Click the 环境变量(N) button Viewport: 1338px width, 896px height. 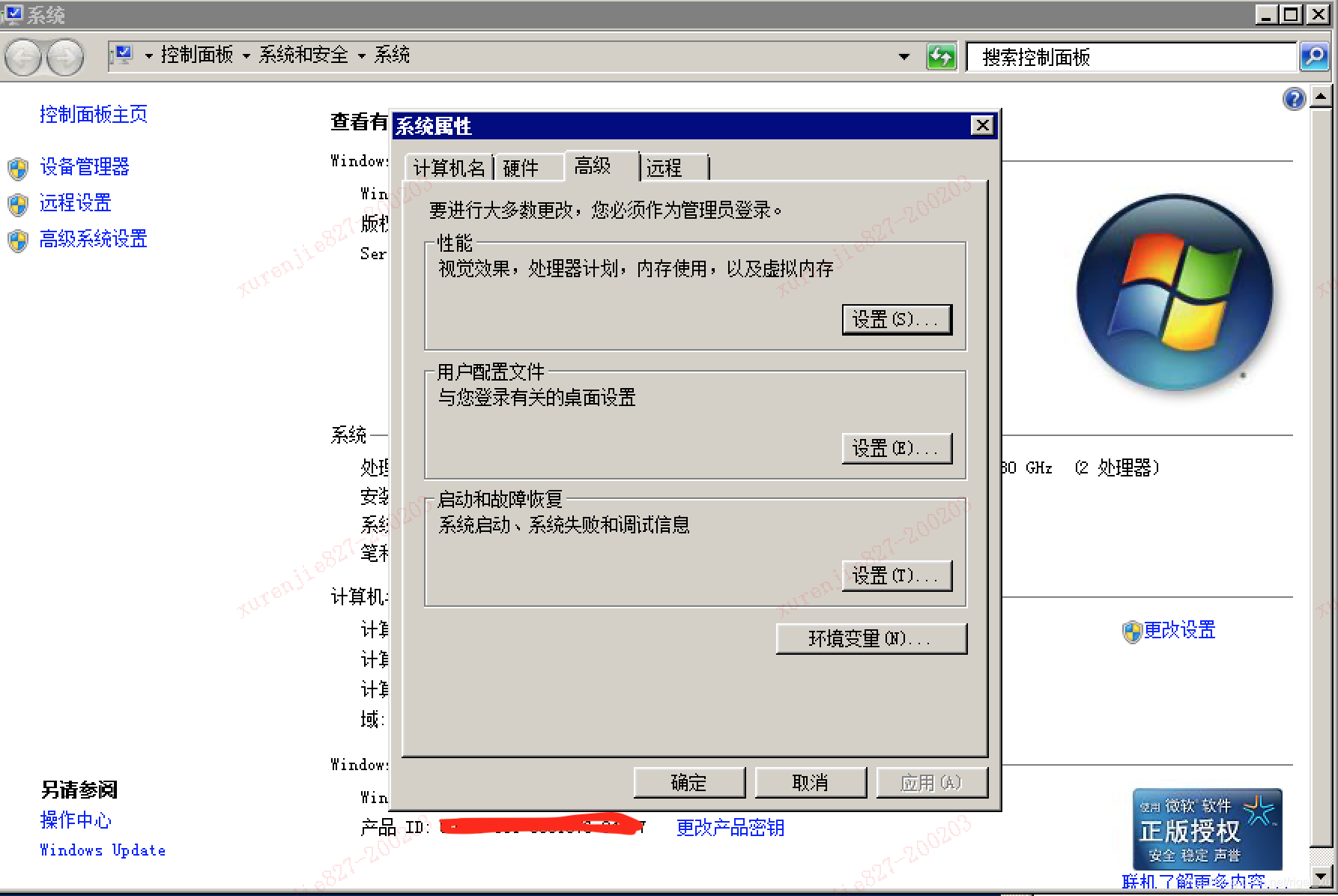871,638
